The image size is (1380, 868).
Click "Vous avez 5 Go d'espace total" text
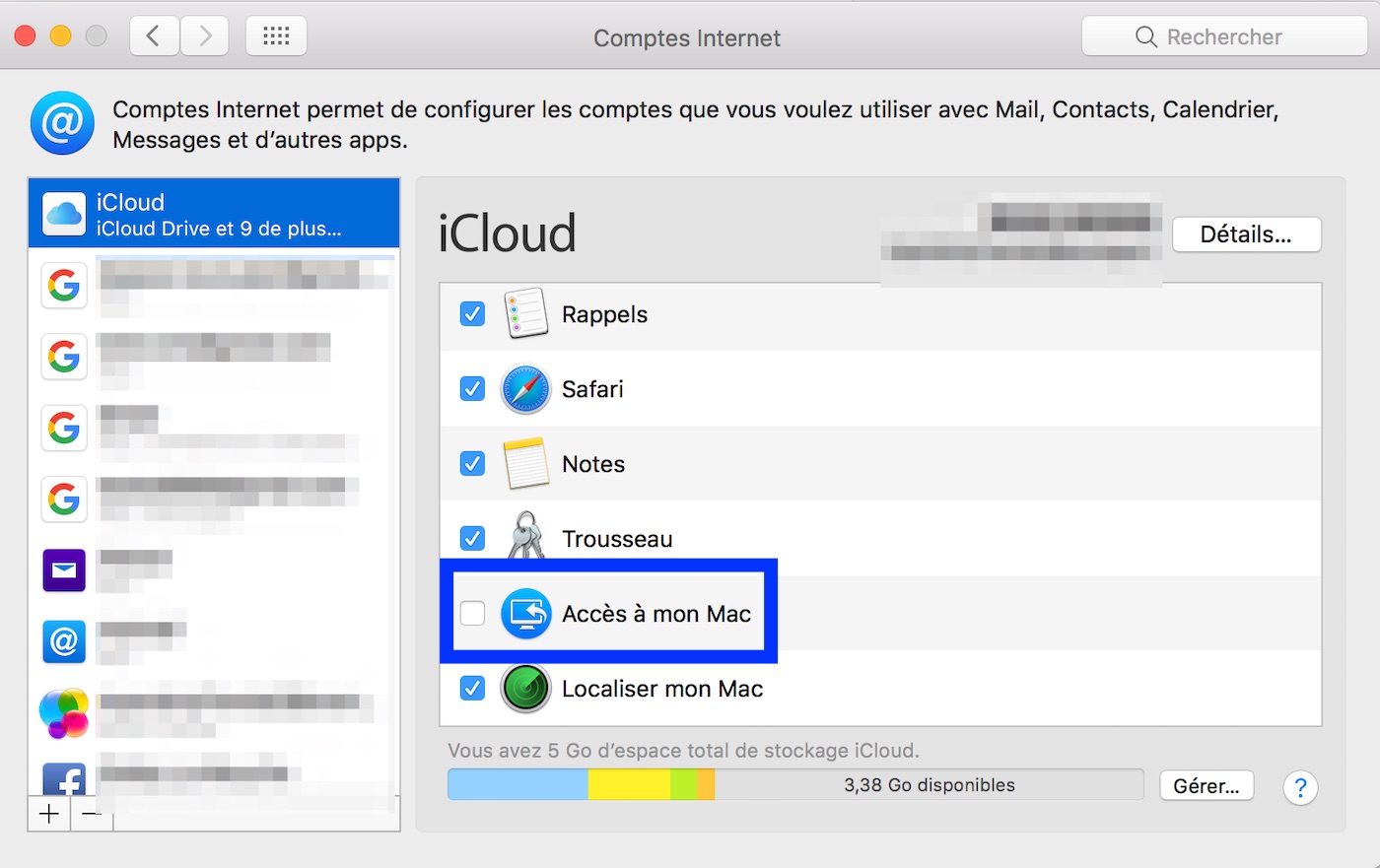pos(683,751)
